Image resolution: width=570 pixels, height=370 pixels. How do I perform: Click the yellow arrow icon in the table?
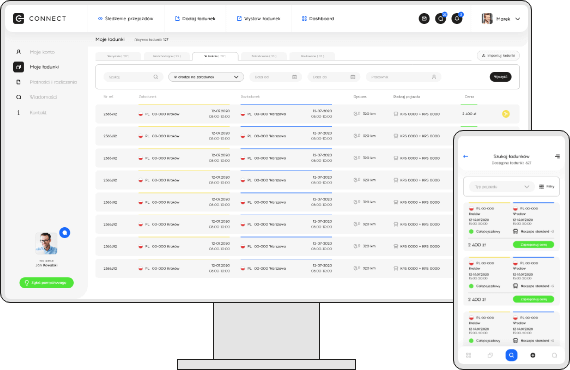coord(506,114)
